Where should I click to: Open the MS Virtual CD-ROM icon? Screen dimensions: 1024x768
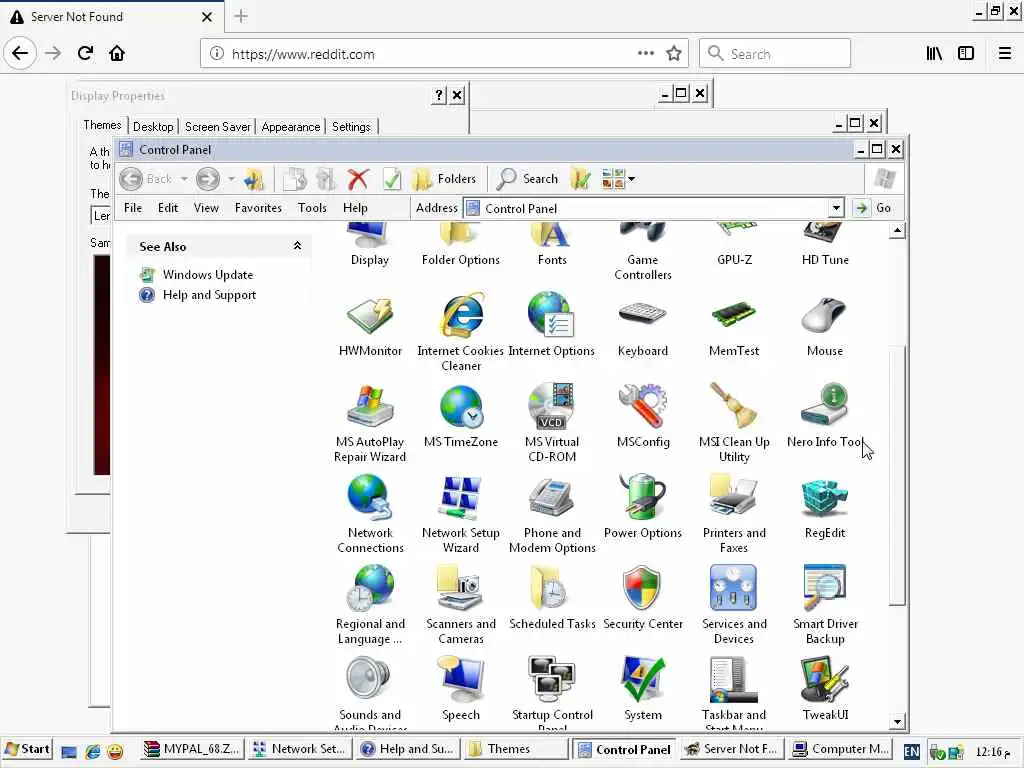pyautogui.click(x=551, y=423)
